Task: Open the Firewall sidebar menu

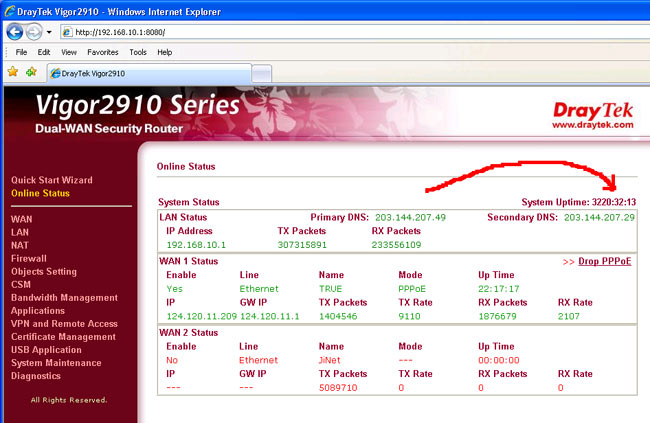Action: point(29,258)
